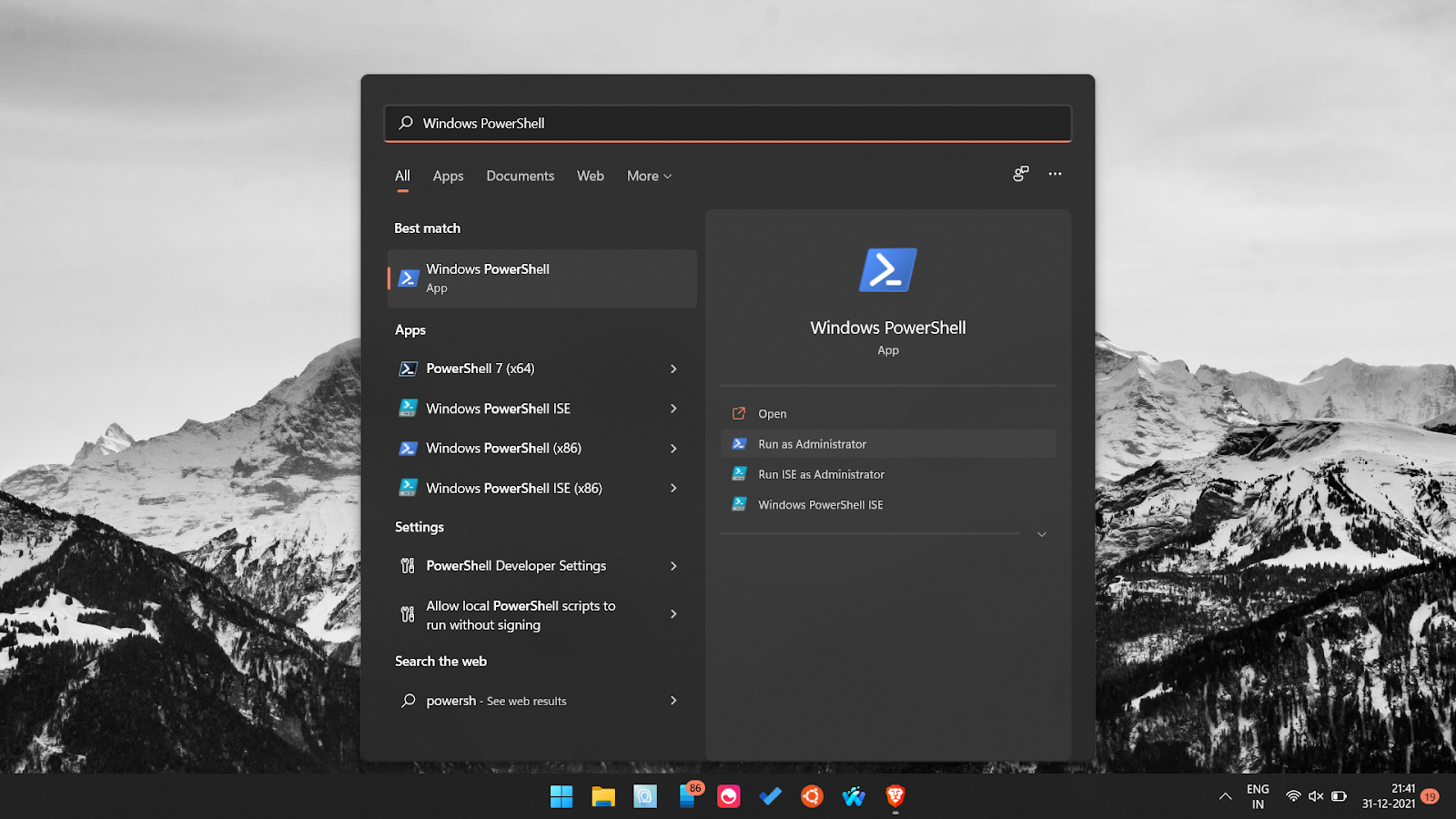Click the Windows PowerShell ISE (x86) icon
Image resolution: width=1456 pixels, height=819 pixels.
tap(409, 488)
